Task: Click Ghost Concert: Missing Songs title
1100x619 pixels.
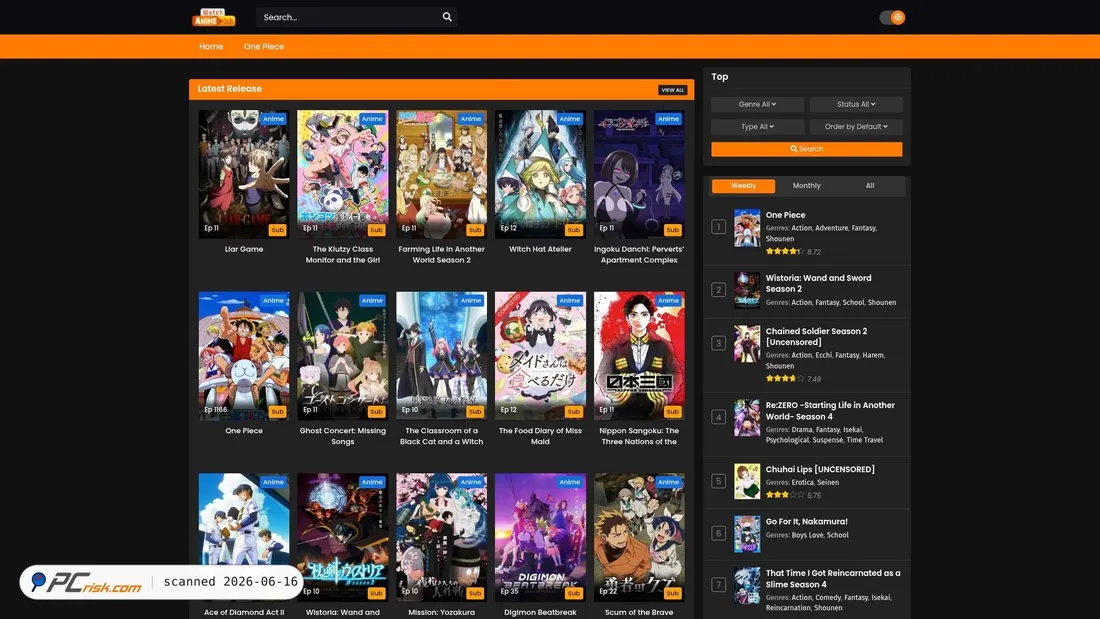Action: click(x=342, y=436)
